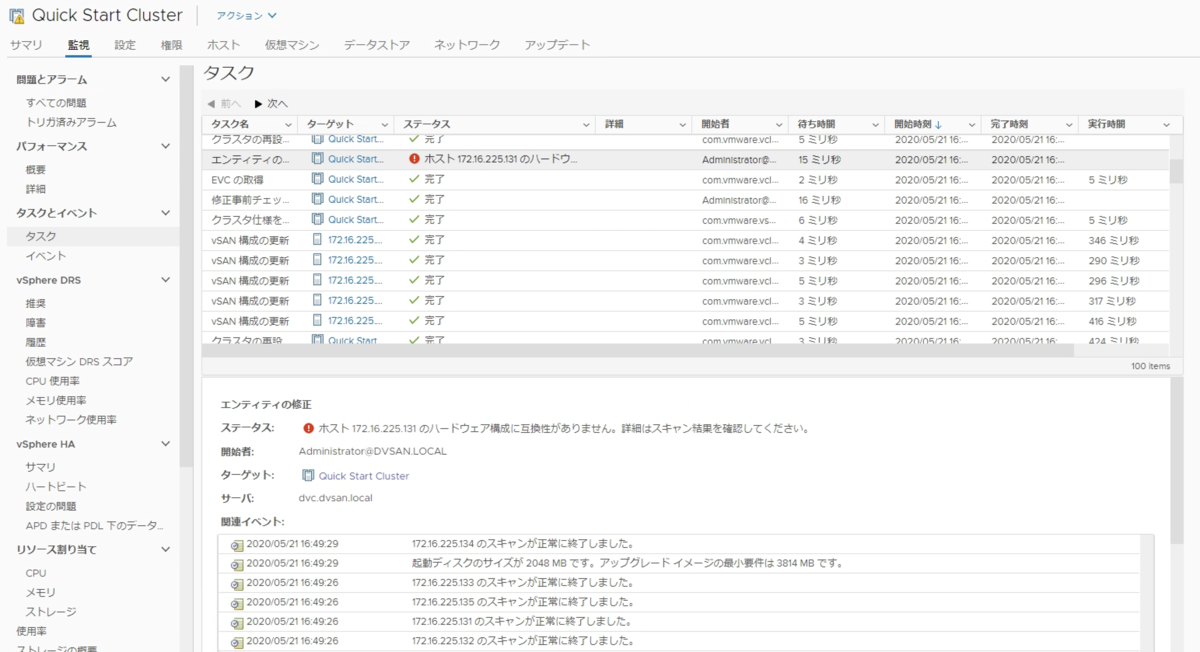Open the Quick Start Cluster target link
The height and width of the screenshot is (652, 1200).
(x=362, y=475)
